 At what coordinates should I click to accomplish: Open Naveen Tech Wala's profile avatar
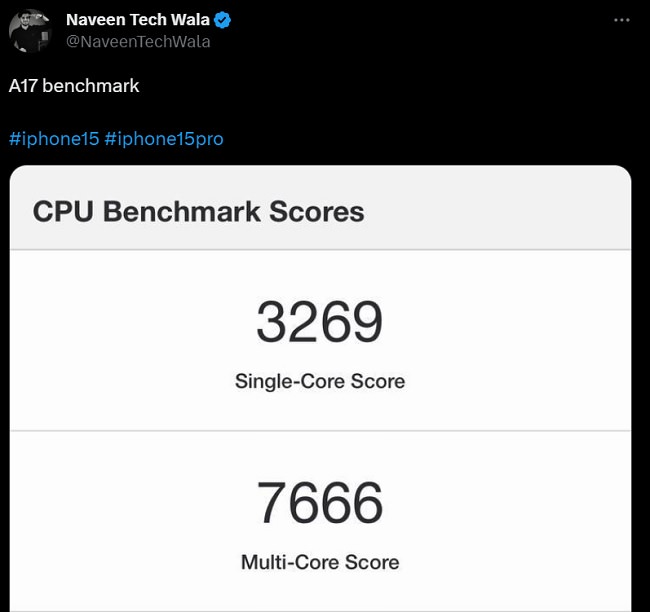point(30,31)
